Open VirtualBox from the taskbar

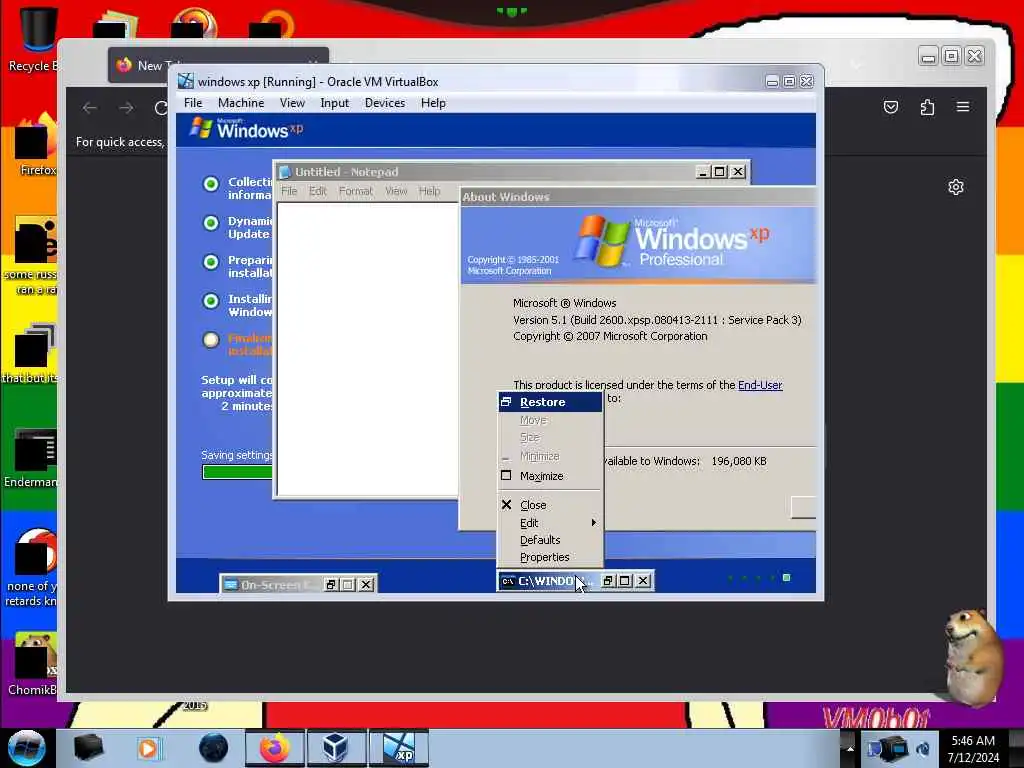click(335, 748)
